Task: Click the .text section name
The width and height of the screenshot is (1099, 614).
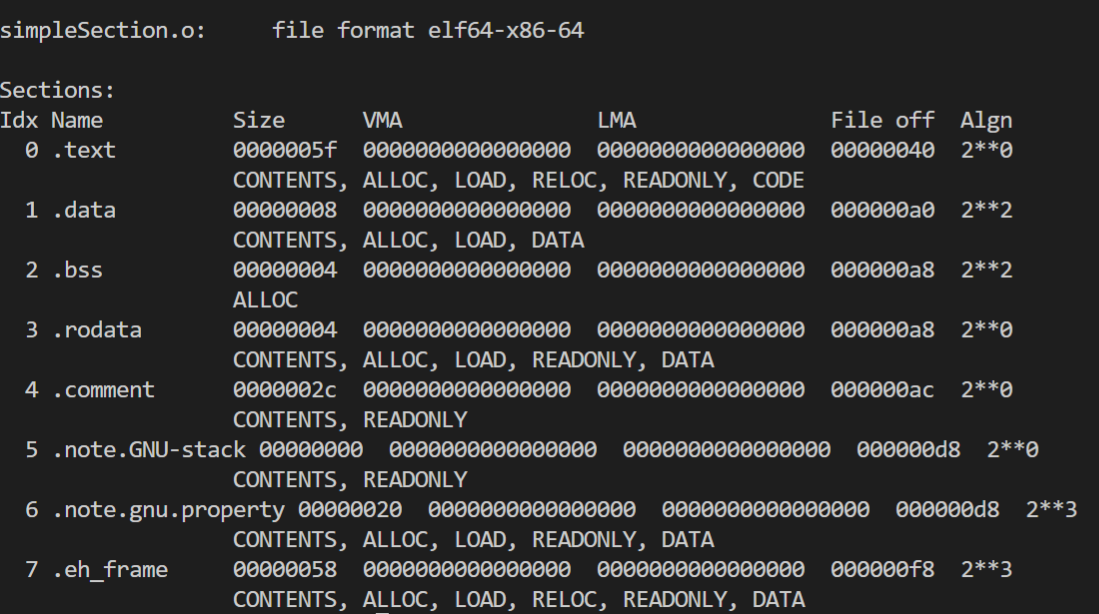Action: 84,151
